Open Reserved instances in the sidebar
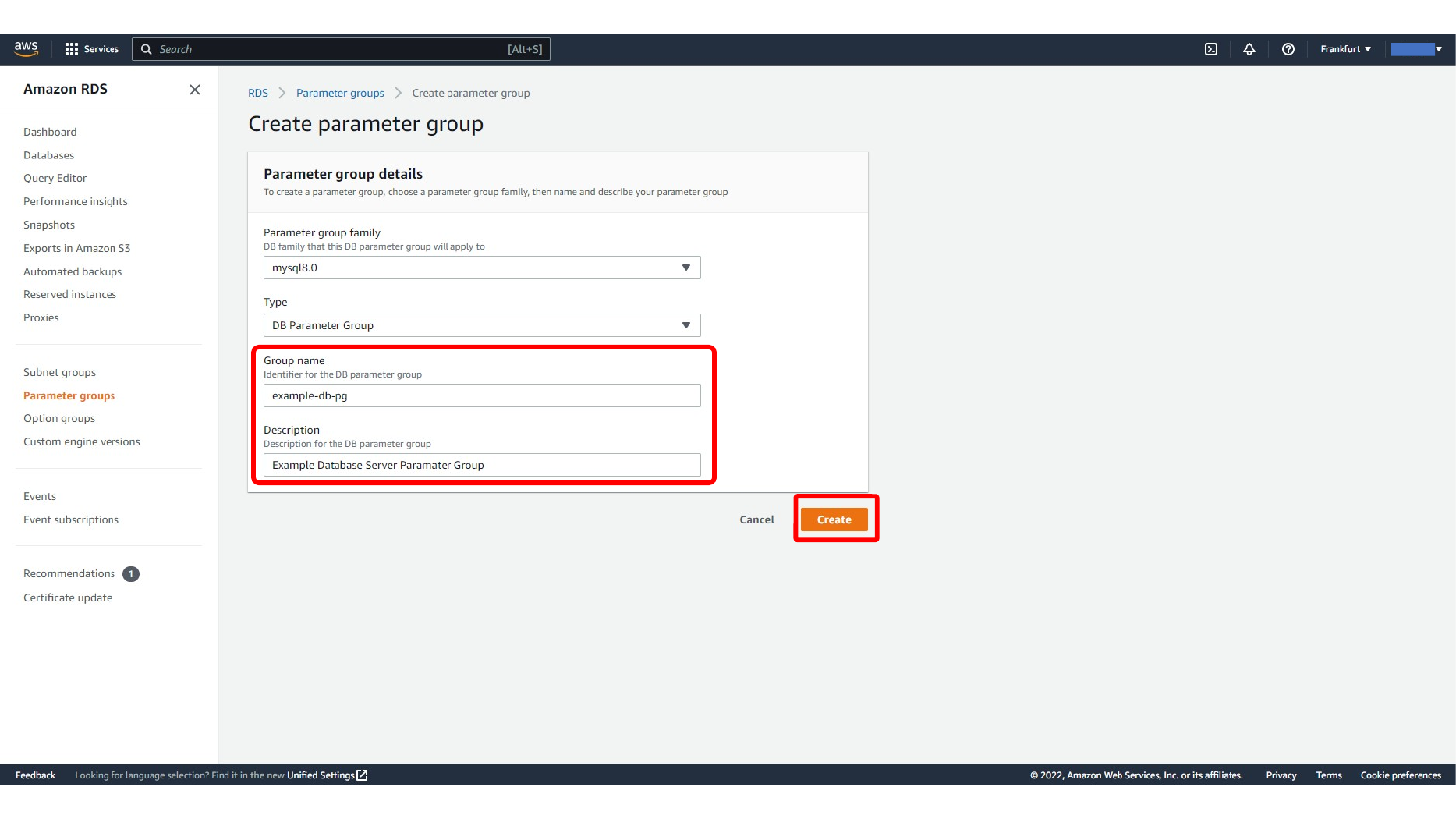Screen dimensions: 1456x819 pyautogui.click(x=69, y=294)
